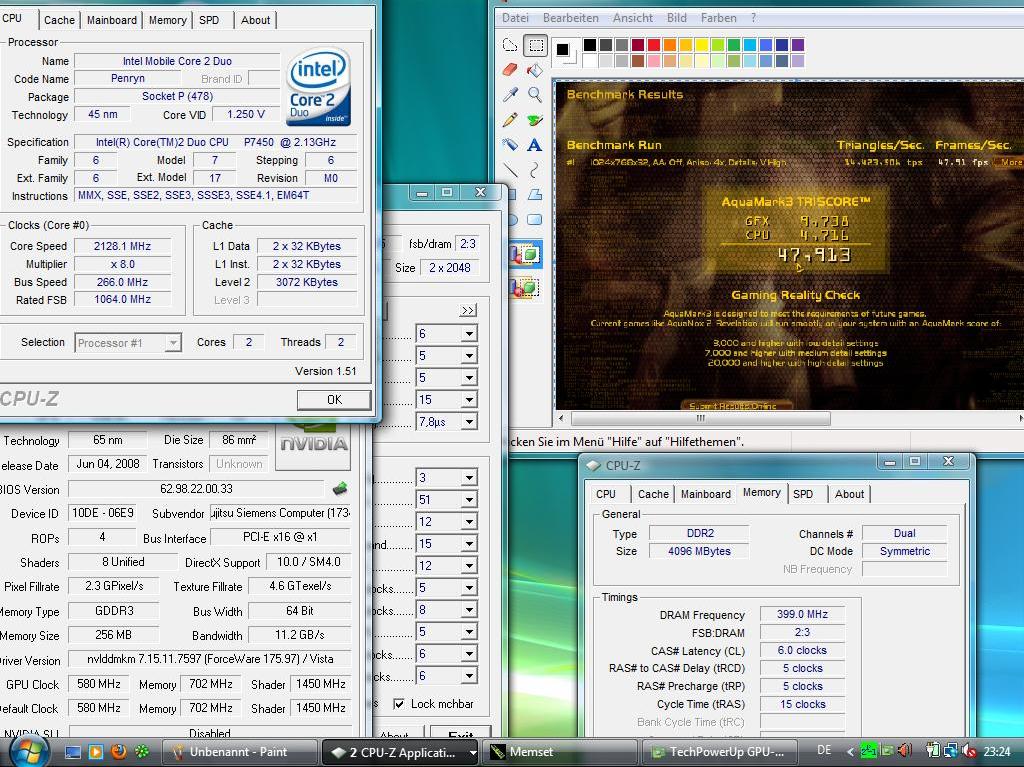Click the DE language indicator
Screen dimensions: 1024x767
pyautogui.click(x=824, y=751)
